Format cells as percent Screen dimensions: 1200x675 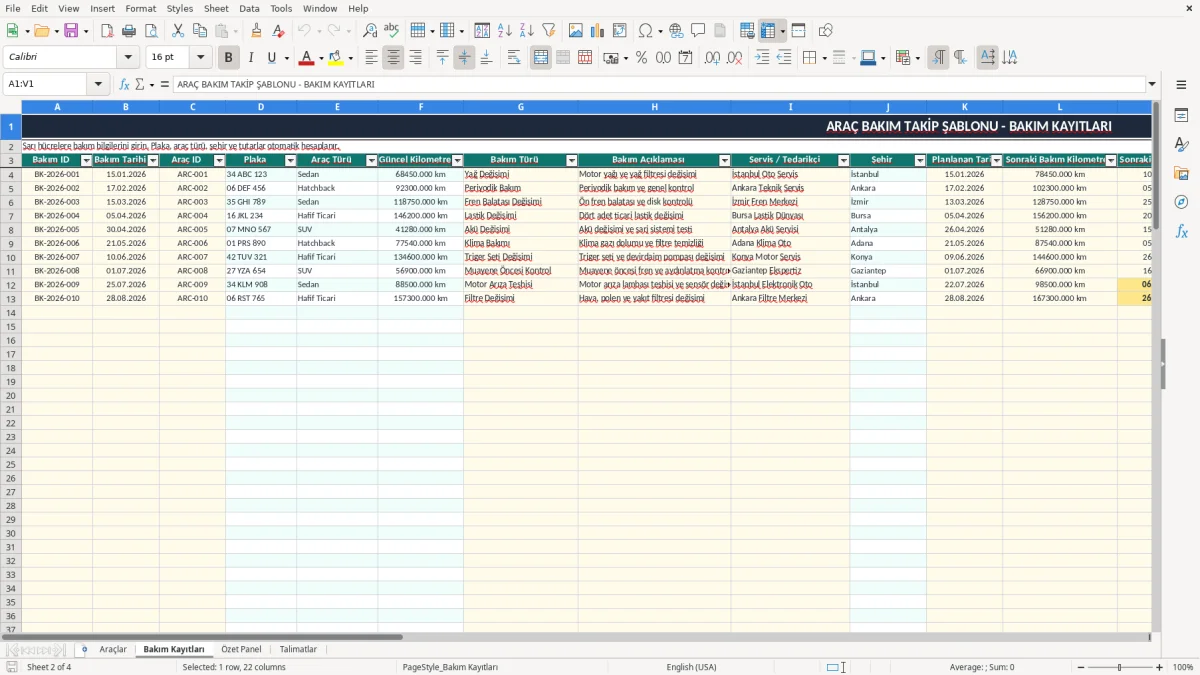(642, 58)
